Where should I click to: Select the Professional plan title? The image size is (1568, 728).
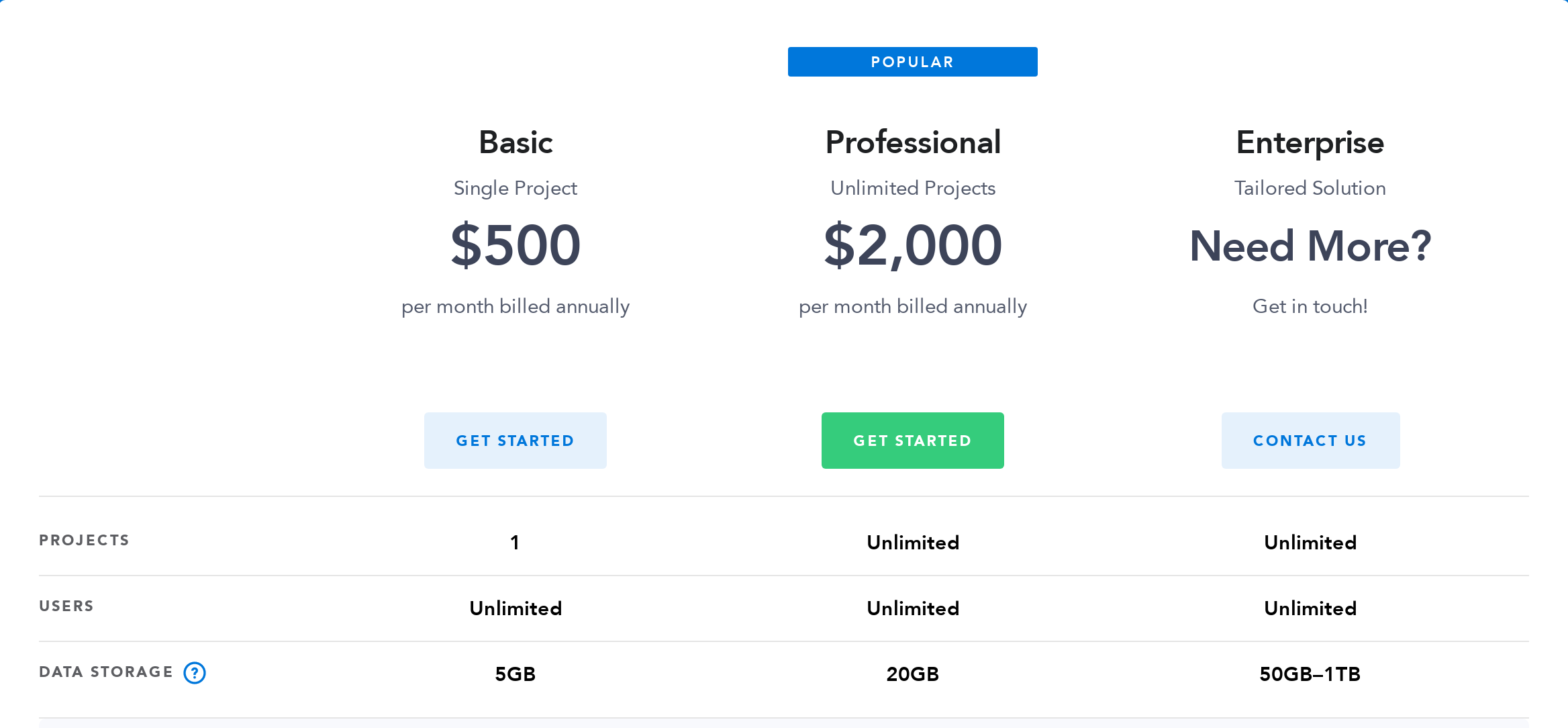coord(912,142)
